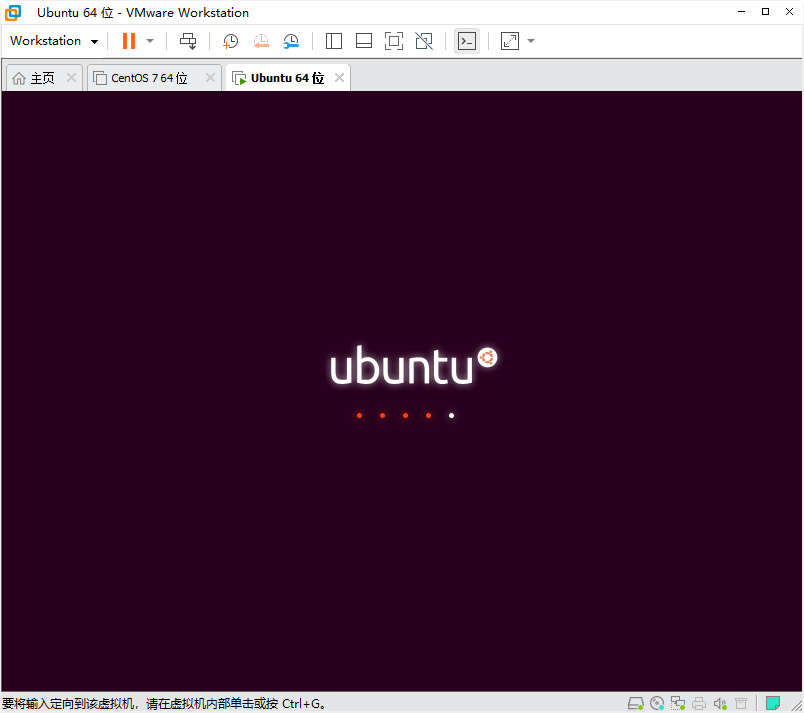The width and height of the screenshot is (804, 713).
Task: Toggle the console view button
Action: (467, 41)
